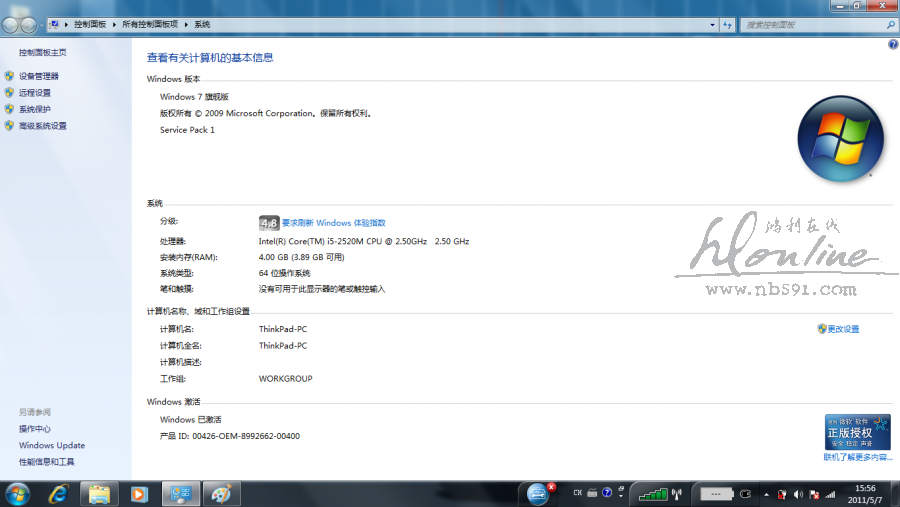Screen dimensions: 900x507
Task: Click the network signal bars tray icon
Action: click(x=830, y=494)
